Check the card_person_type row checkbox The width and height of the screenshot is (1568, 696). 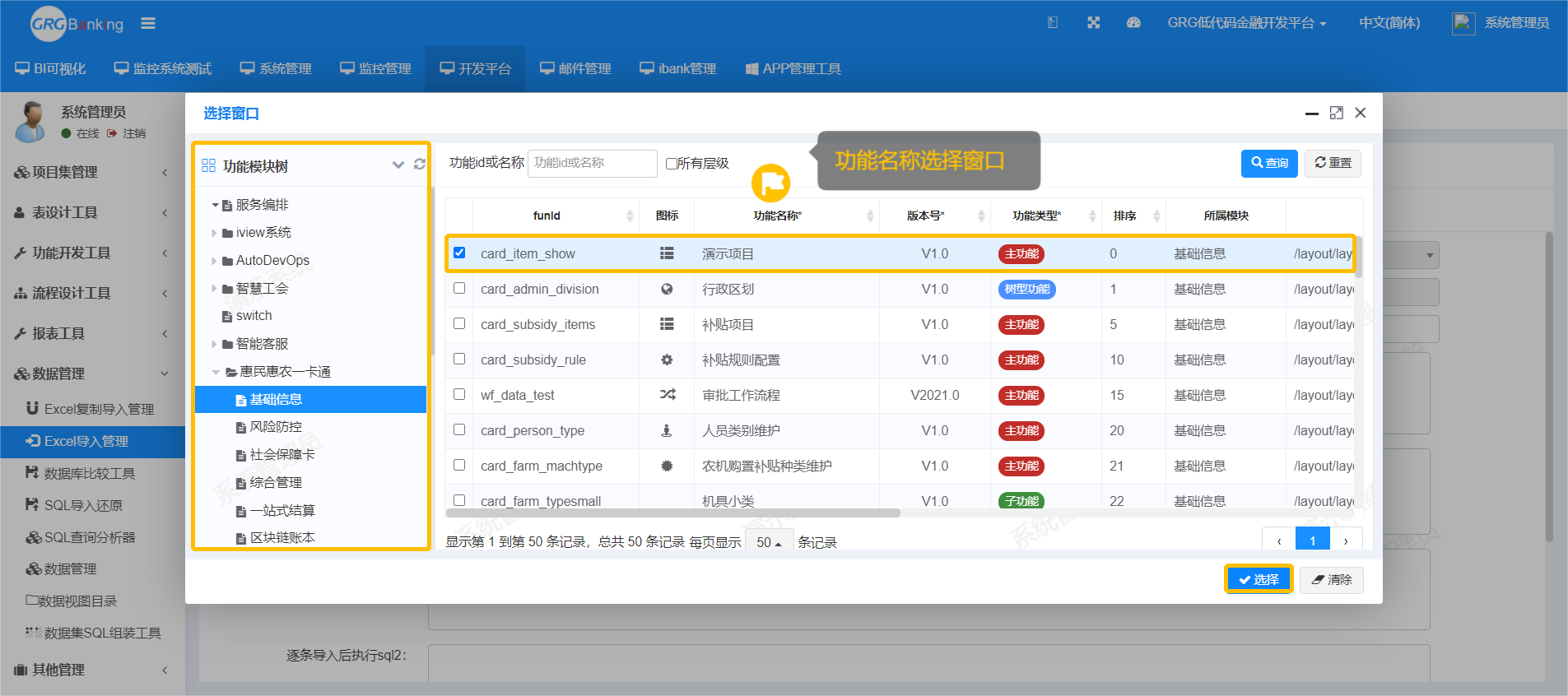pos(459,429)
